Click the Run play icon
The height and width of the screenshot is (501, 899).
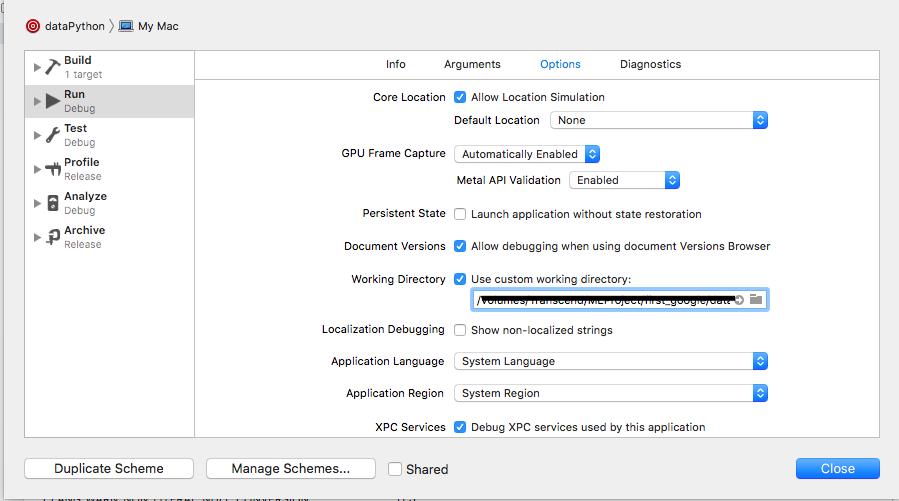[53, 101]
